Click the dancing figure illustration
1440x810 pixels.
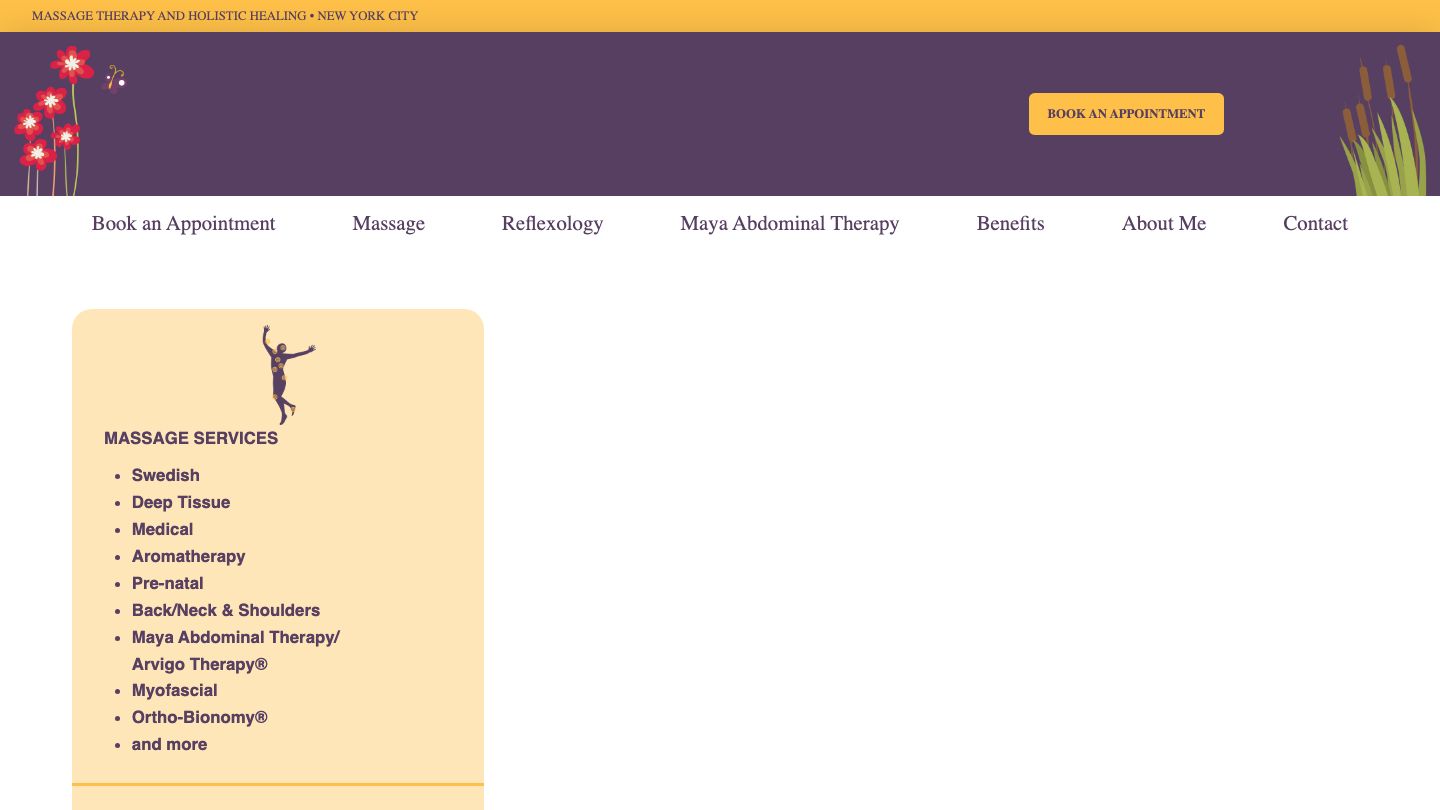[285, 373]
